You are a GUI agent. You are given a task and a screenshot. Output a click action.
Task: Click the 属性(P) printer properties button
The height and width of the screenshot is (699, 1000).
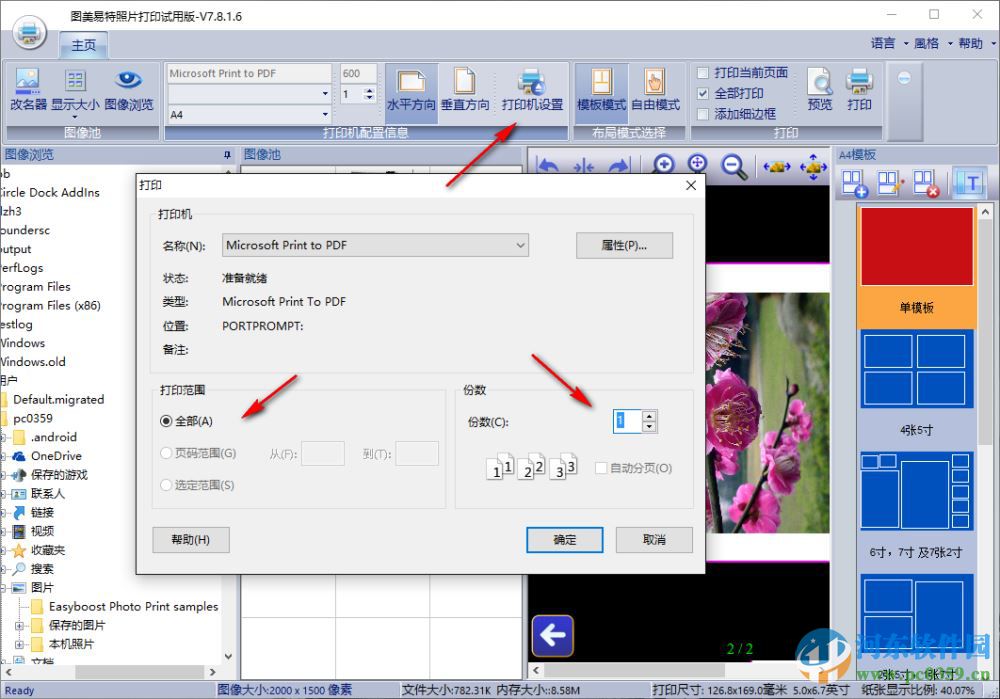click(x=624, y=245)
